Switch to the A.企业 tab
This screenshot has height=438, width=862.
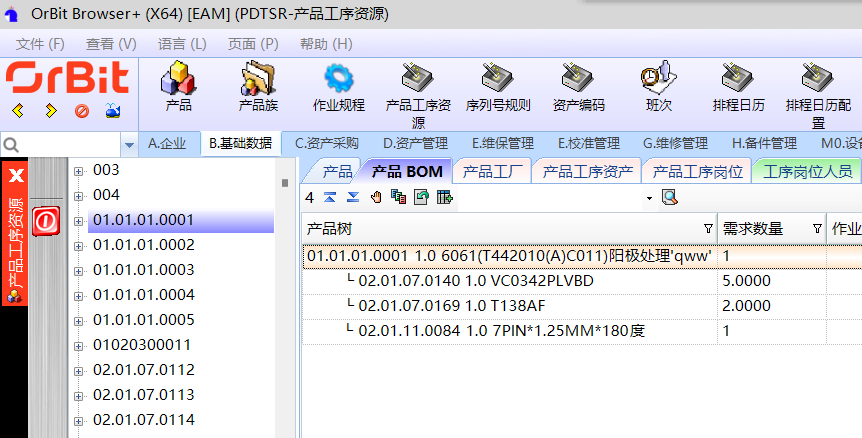167,144
